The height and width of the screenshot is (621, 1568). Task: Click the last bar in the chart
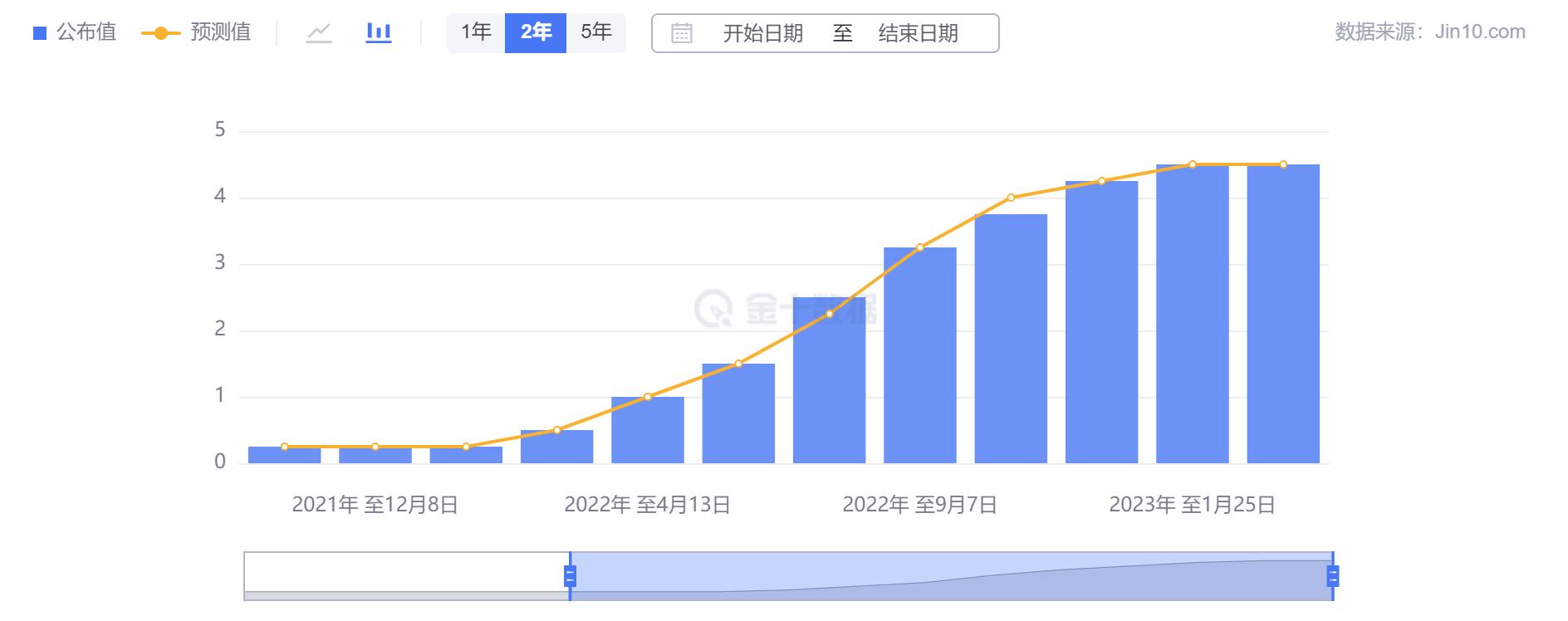click(1282, 315)
